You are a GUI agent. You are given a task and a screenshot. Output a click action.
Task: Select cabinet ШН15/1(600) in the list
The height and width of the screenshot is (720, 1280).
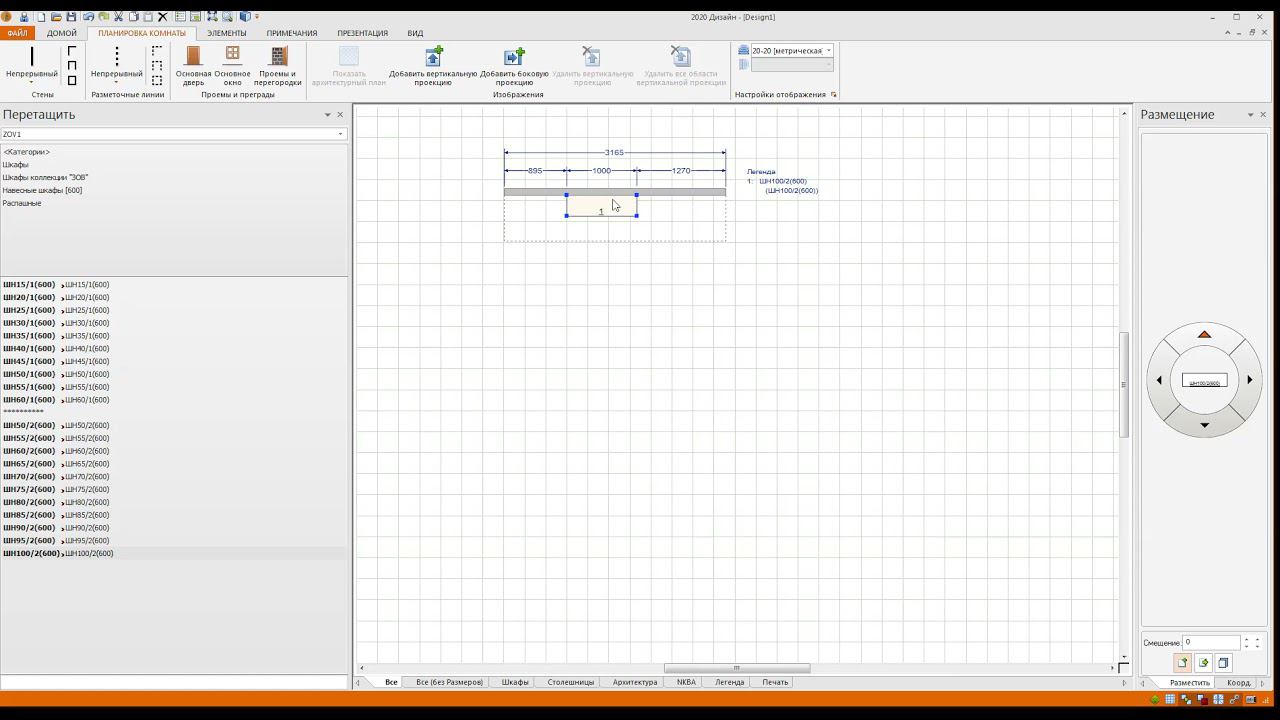tap(56, 285)
